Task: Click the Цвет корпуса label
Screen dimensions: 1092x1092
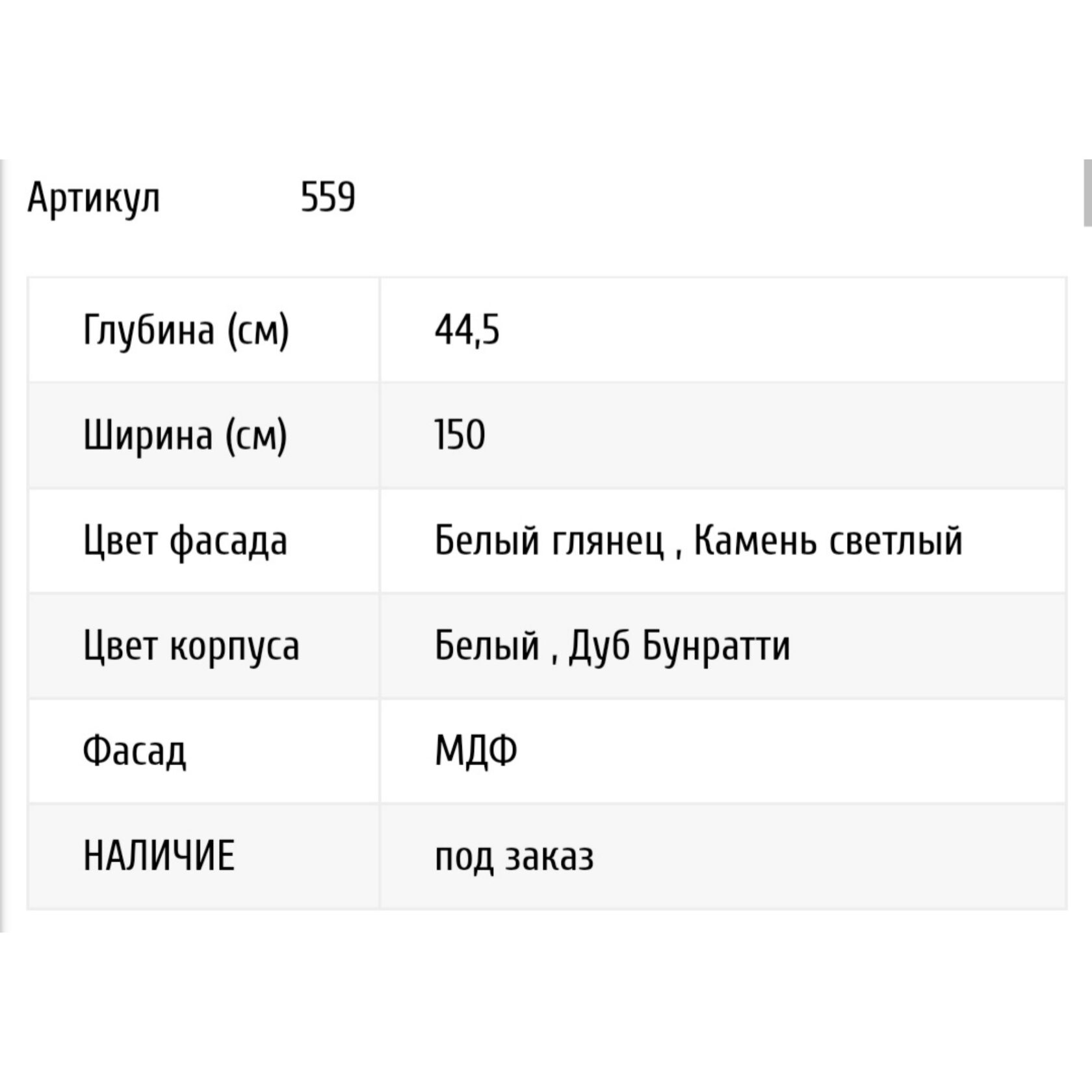Action: click(x=191, y=646)
